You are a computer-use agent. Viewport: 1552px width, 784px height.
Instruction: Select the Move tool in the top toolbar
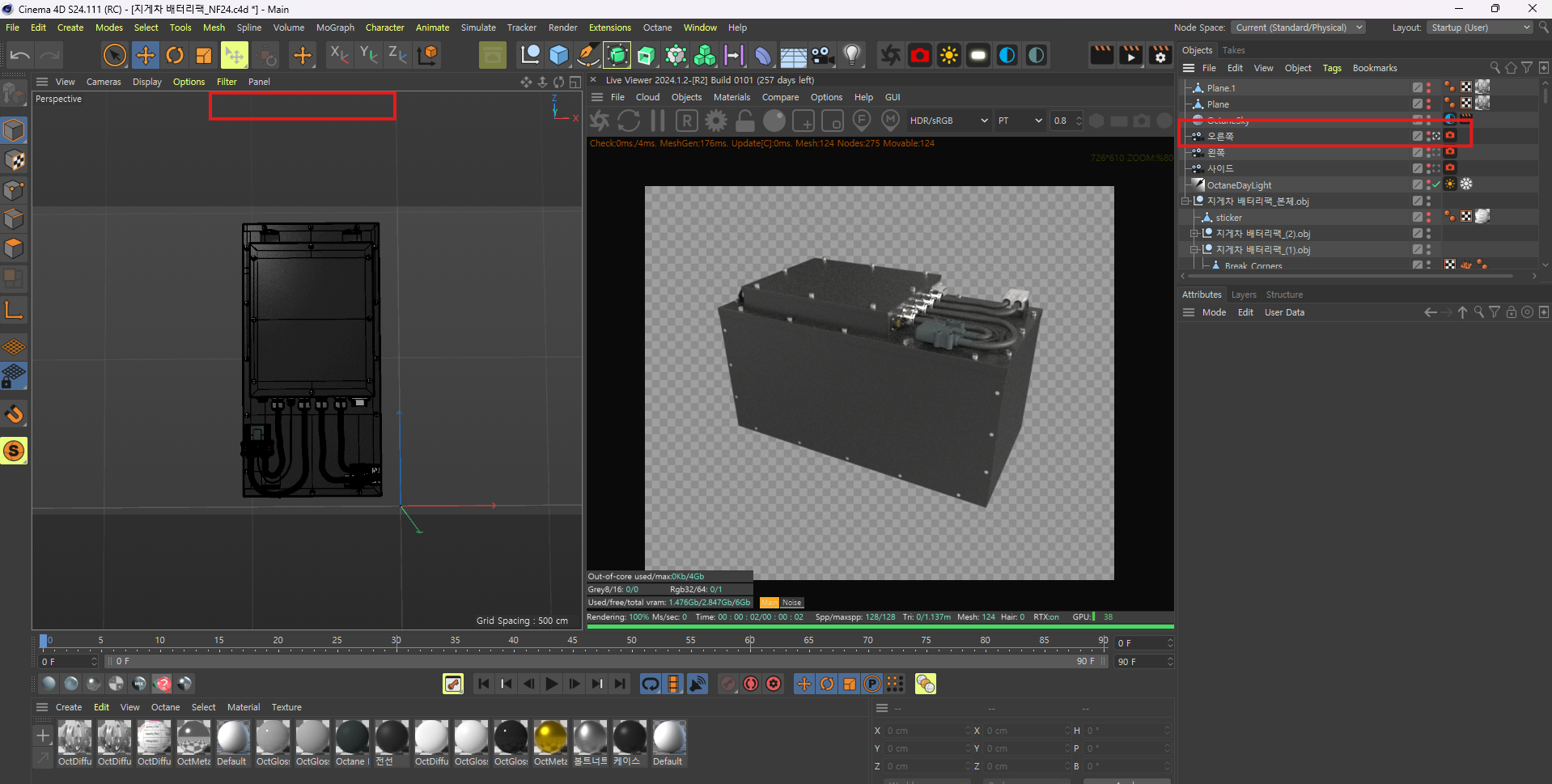click(x=145, y=55)
